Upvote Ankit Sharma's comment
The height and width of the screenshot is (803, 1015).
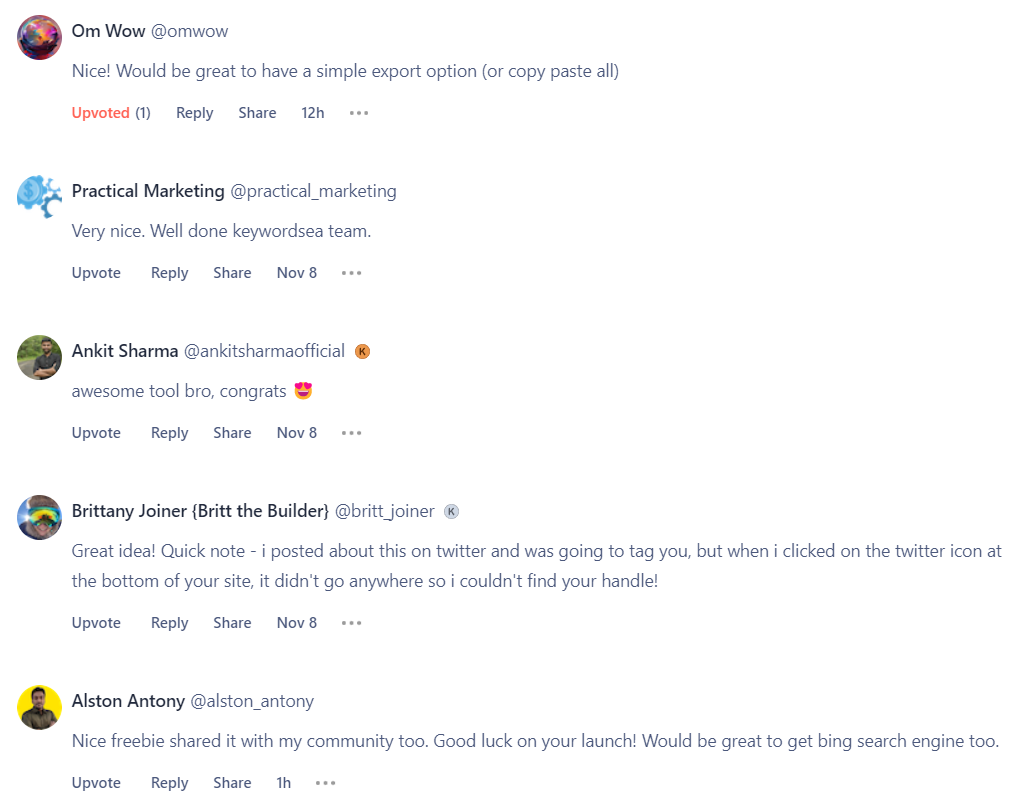point(96,433)
